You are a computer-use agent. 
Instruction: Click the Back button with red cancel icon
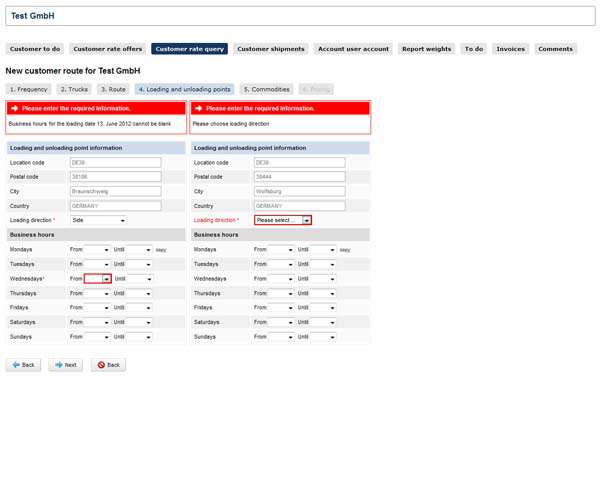click(108, 365)
